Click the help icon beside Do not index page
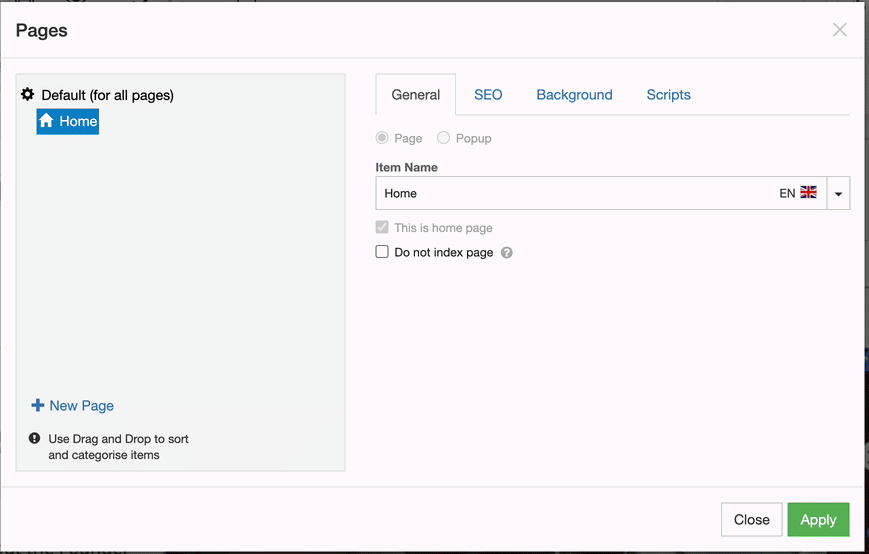869x554 pixels. tap(507, 253)
